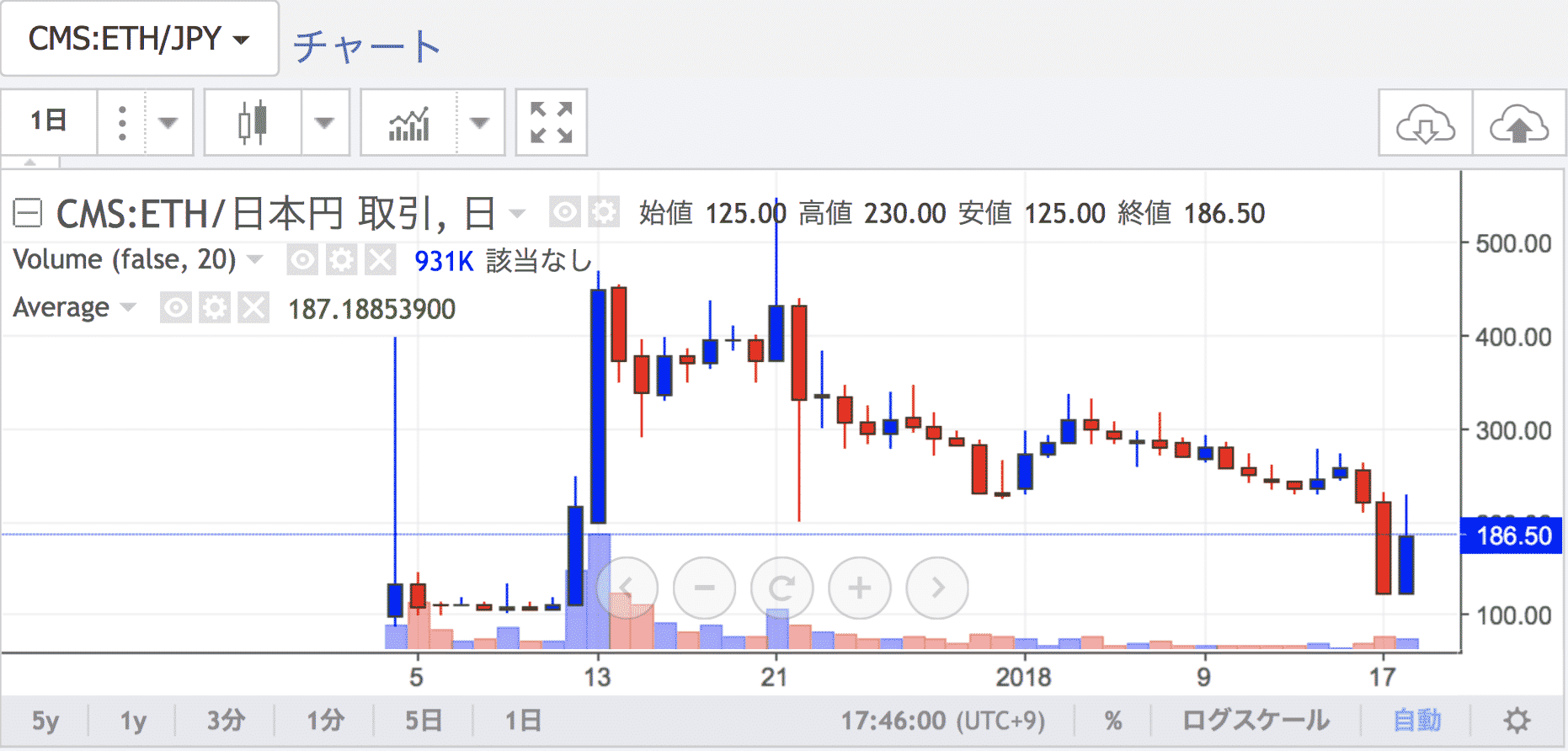Save chart via cloud upload icon

point(1519,123)
